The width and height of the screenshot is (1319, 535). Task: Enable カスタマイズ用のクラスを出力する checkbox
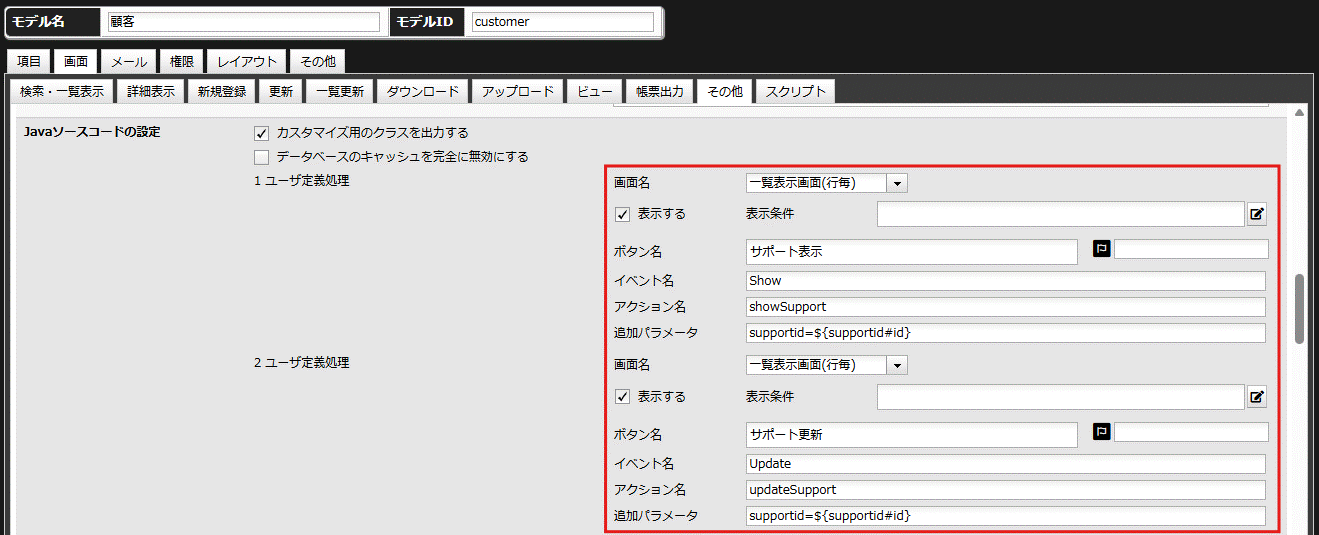tap(262, 133)
